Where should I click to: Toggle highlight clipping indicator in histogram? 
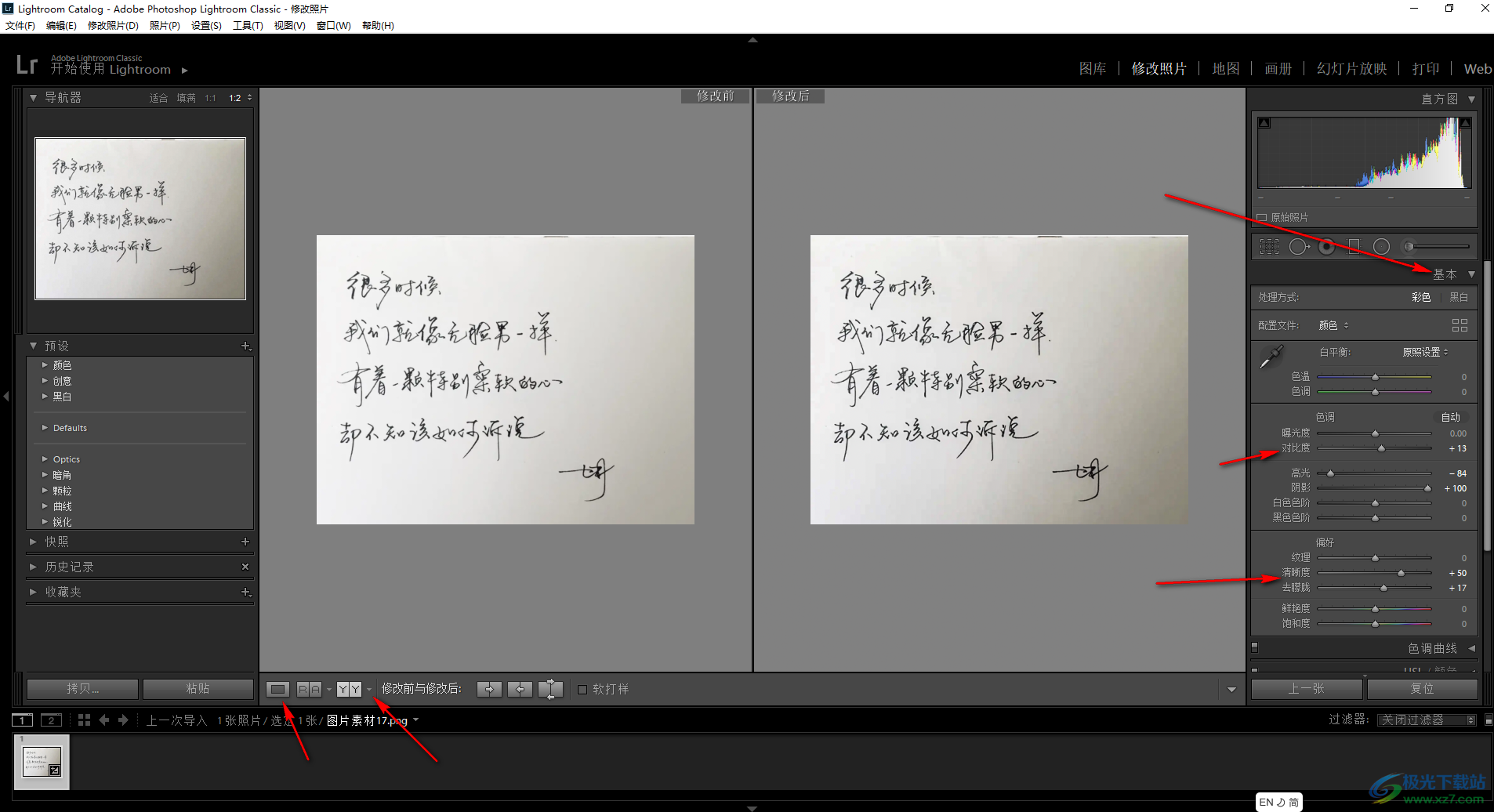pyautogui.click(x=1465, y=123)
